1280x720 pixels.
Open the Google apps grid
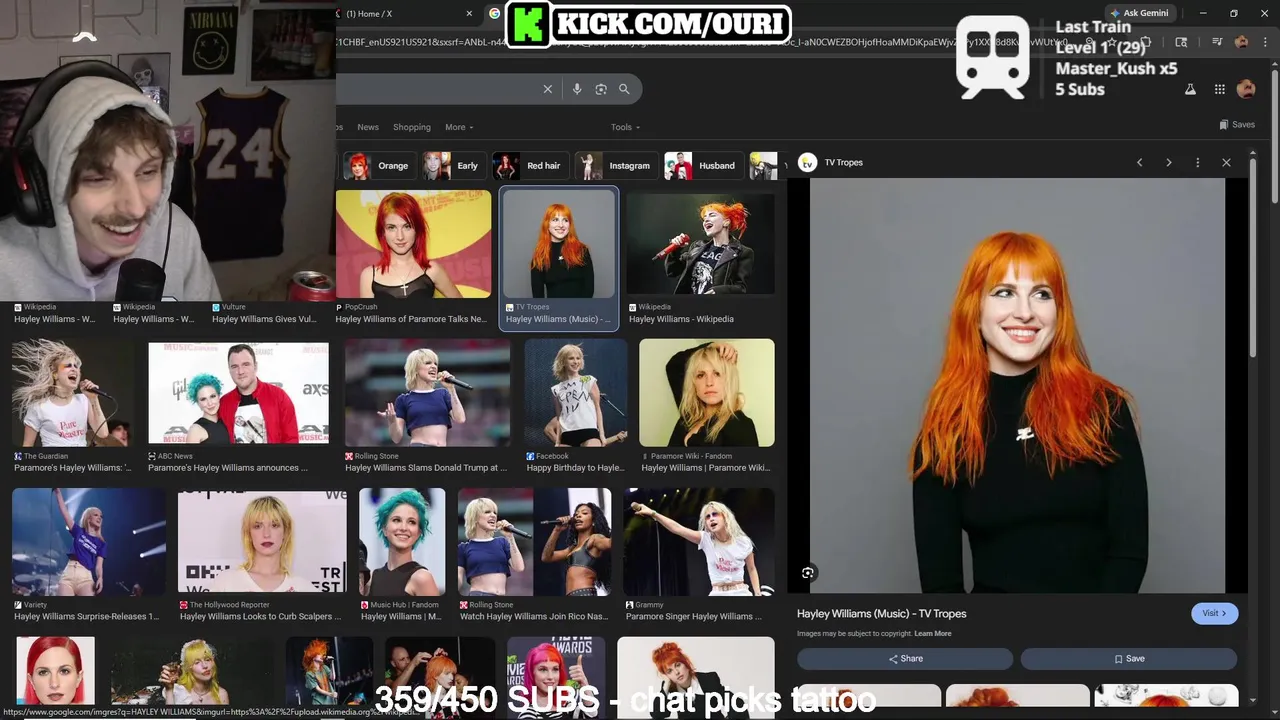(x=1219, y=89)
